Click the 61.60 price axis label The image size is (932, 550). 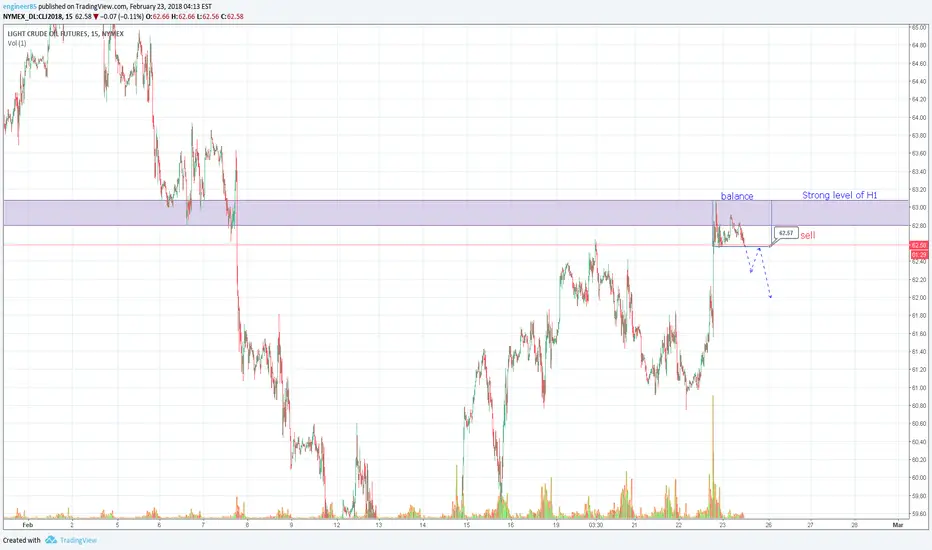[918, 334]
